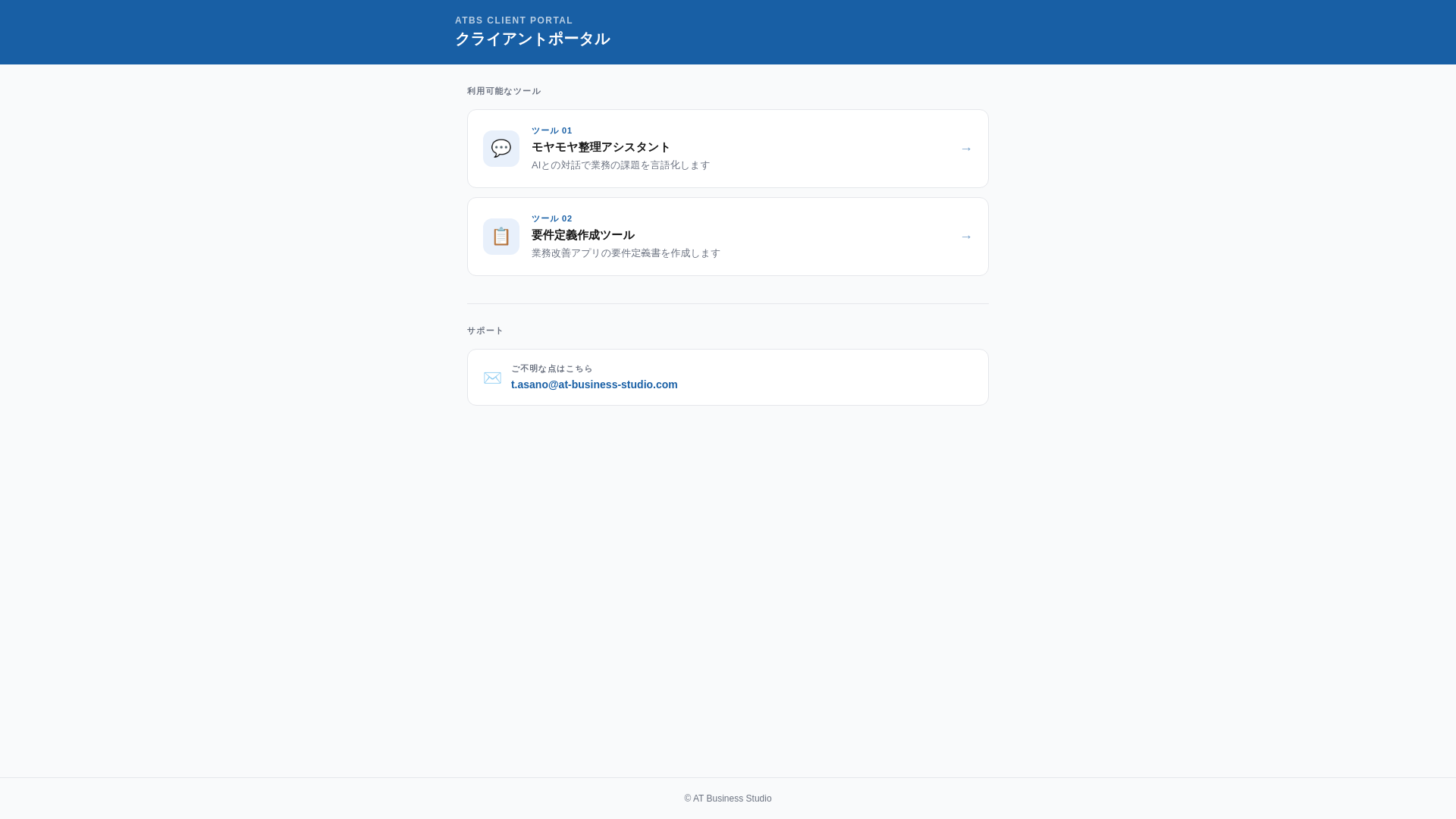Image resolution: width=1456 pixels, height=819 pixels.
Task: Click the ツール 01 label
Action: (552, 130)
